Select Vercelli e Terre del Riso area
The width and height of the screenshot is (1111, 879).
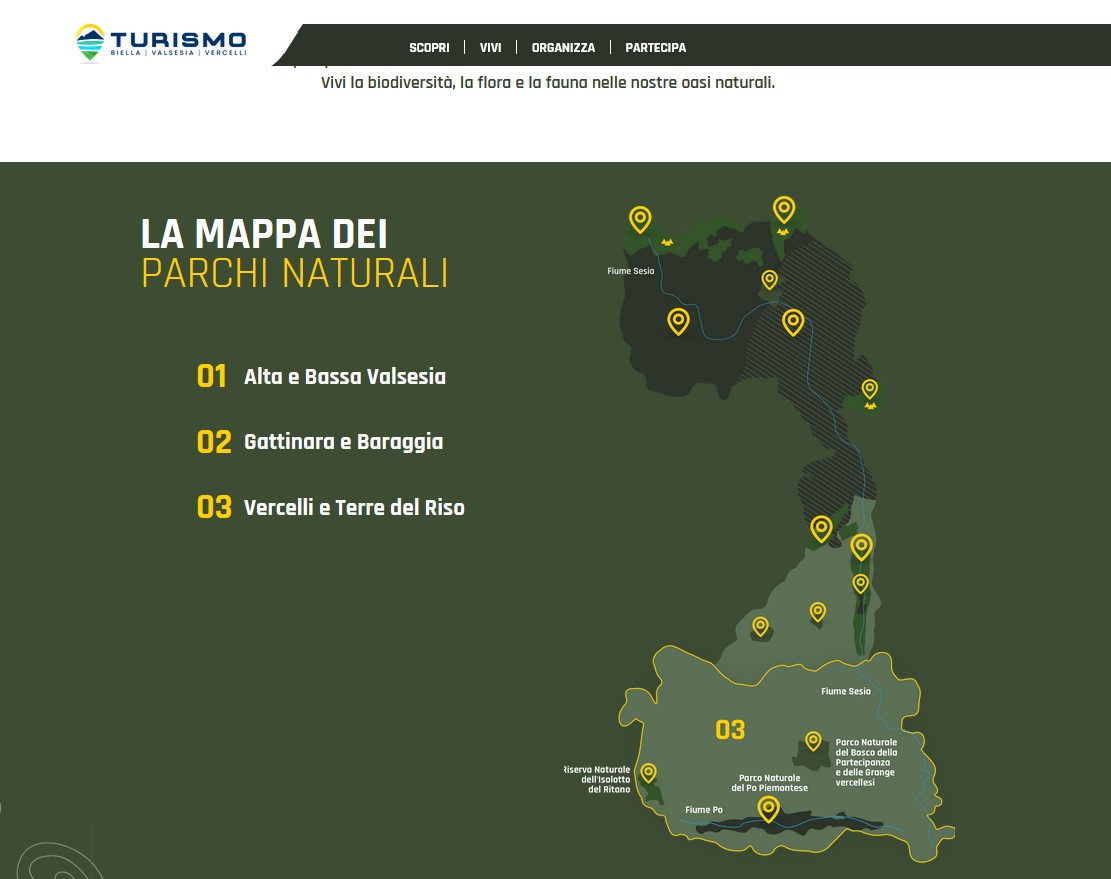(354, 508)
